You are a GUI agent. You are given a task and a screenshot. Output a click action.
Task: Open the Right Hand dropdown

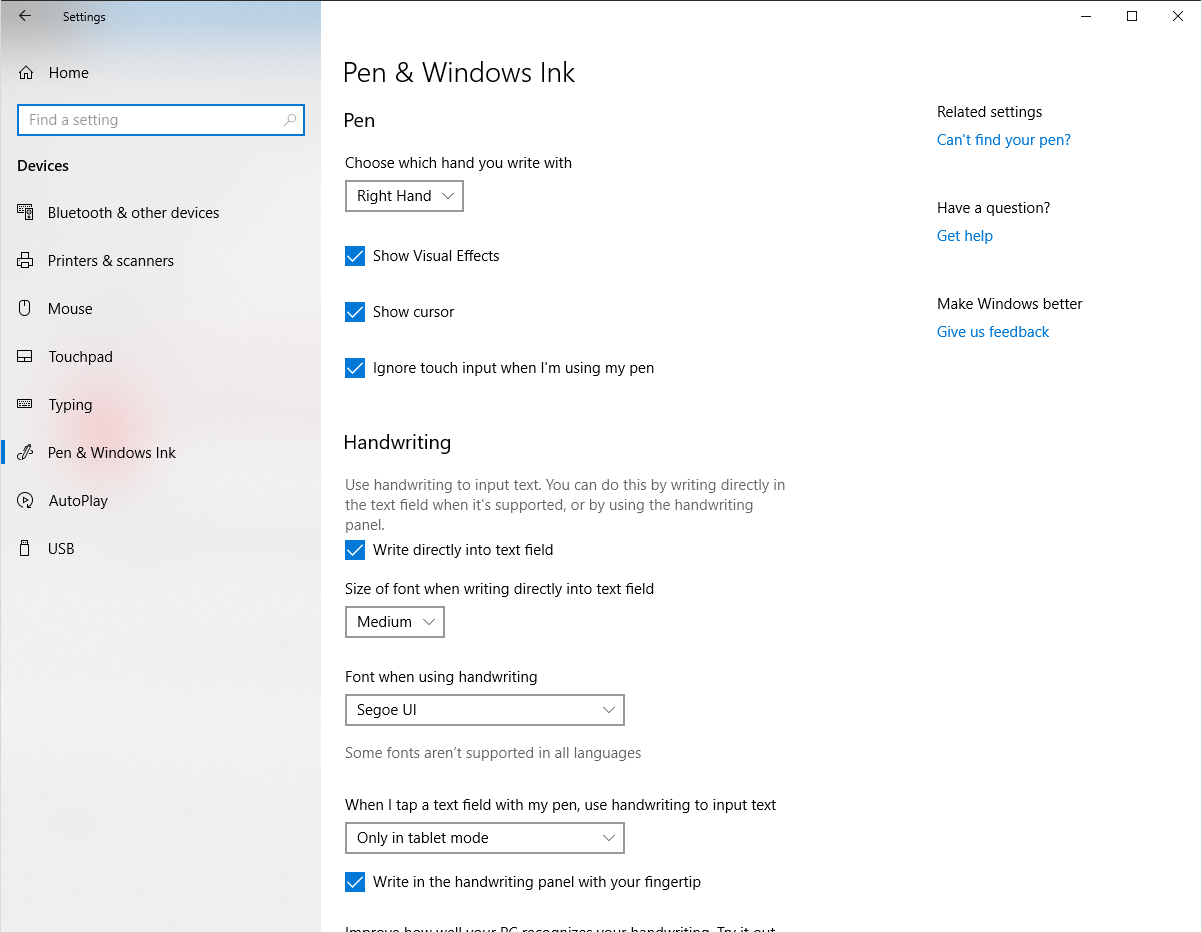[404, 196]
